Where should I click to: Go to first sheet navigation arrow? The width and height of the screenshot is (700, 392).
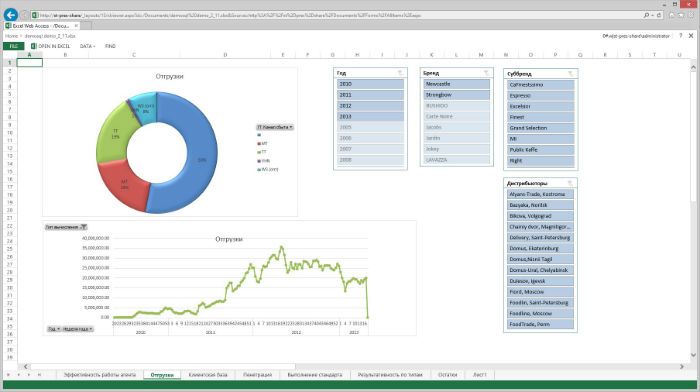coord(8,375)
